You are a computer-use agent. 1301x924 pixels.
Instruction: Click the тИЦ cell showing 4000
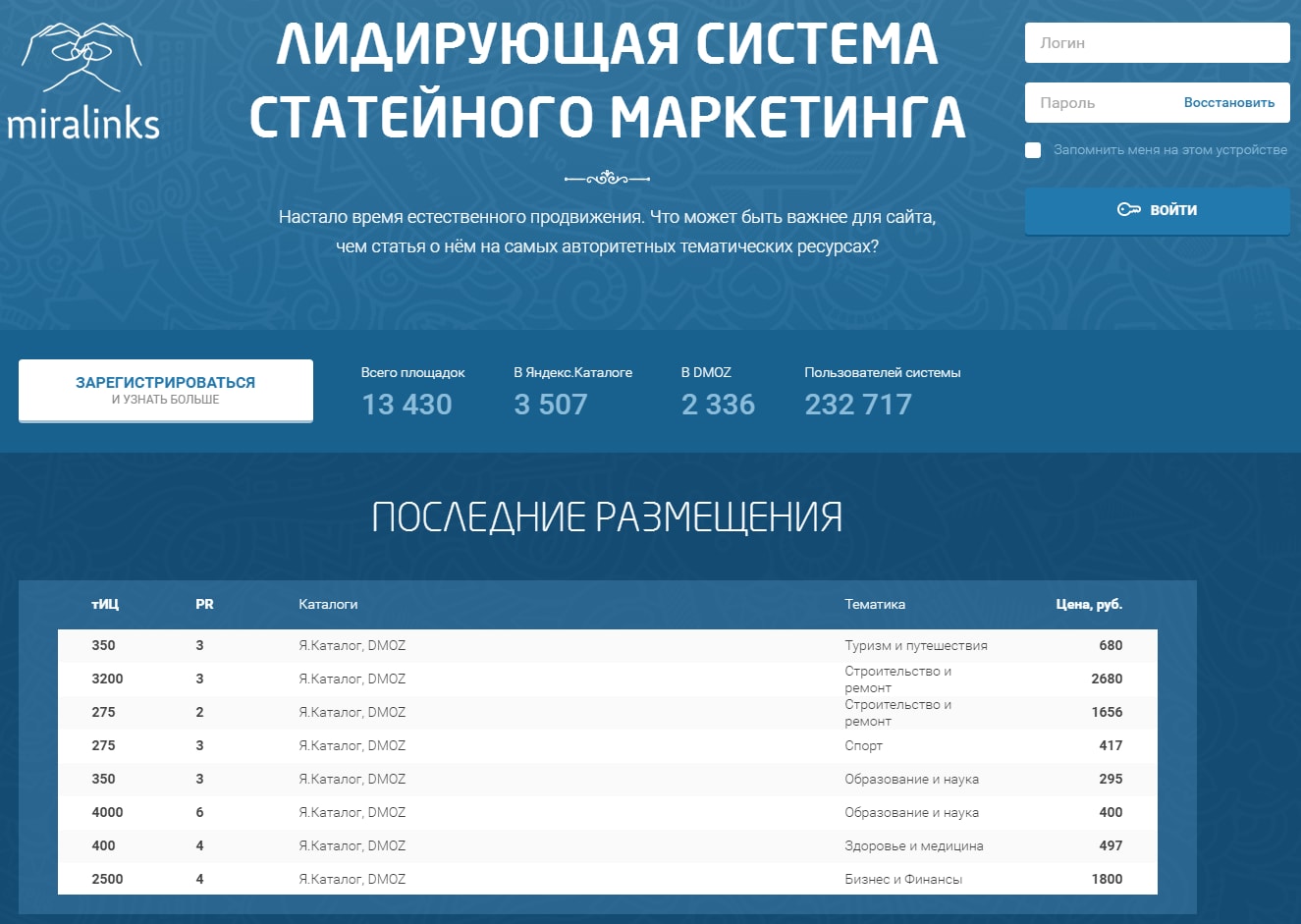107,812
